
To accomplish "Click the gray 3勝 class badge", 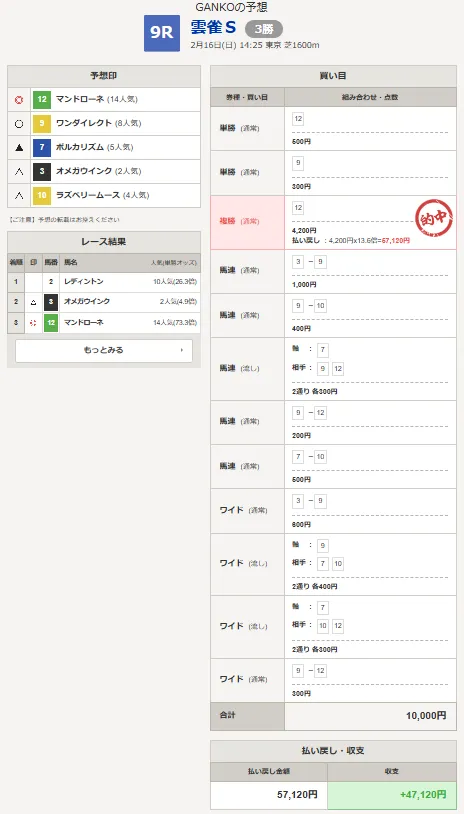I will click(264, 29).
